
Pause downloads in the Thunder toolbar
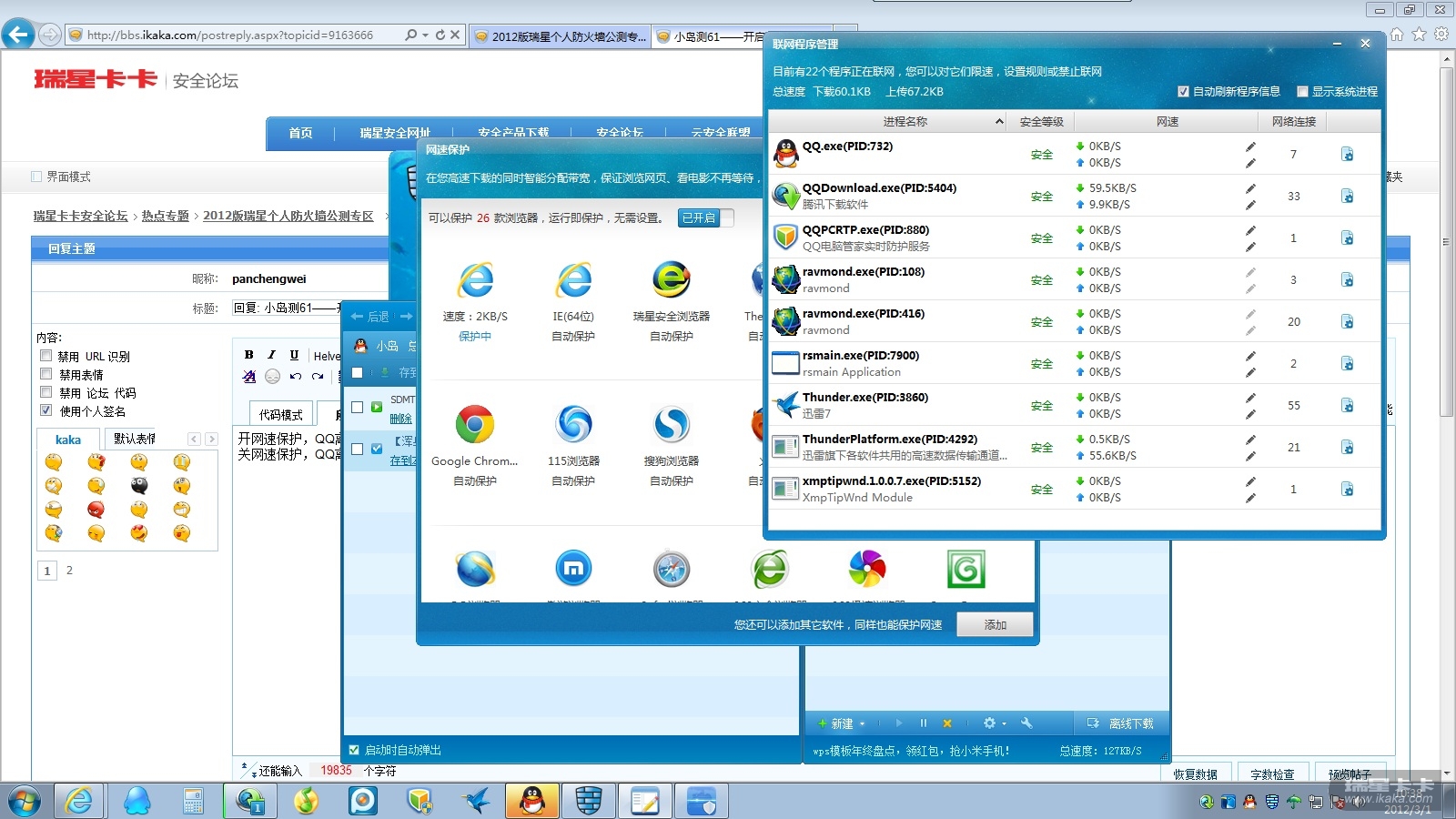pyautogui.click(x=923, y=723)
